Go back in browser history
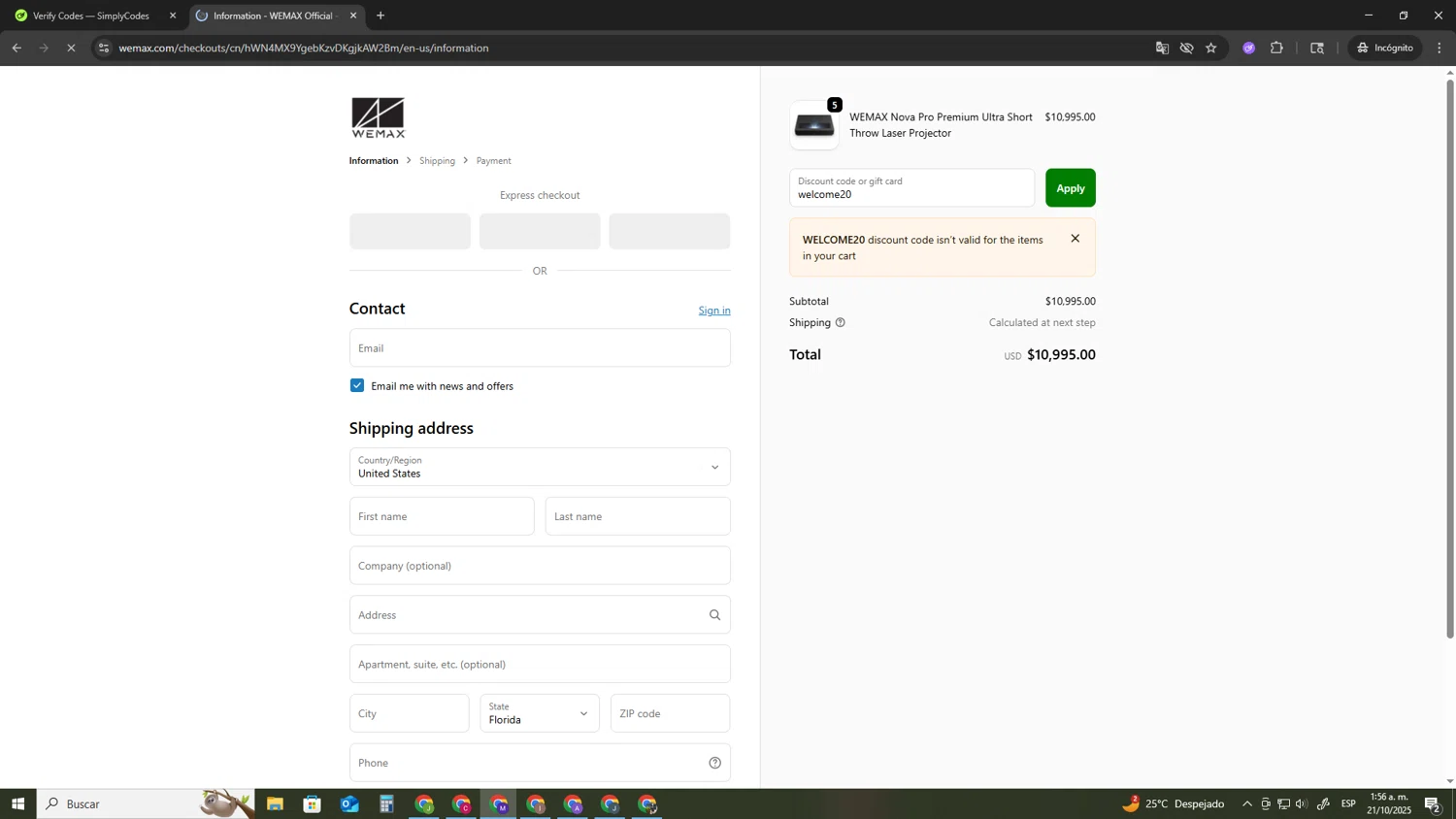Screen dimensions: 1456x819 [x=17, y=48]
